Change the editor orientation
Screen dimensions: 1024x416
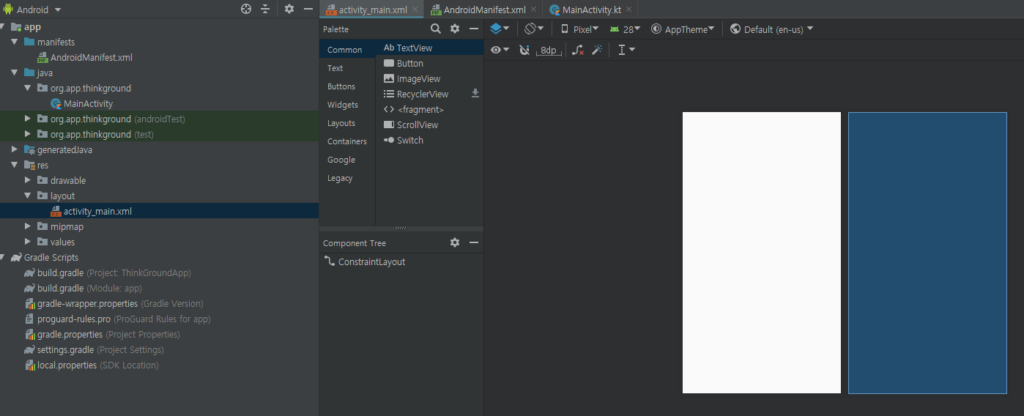point(534,29)
